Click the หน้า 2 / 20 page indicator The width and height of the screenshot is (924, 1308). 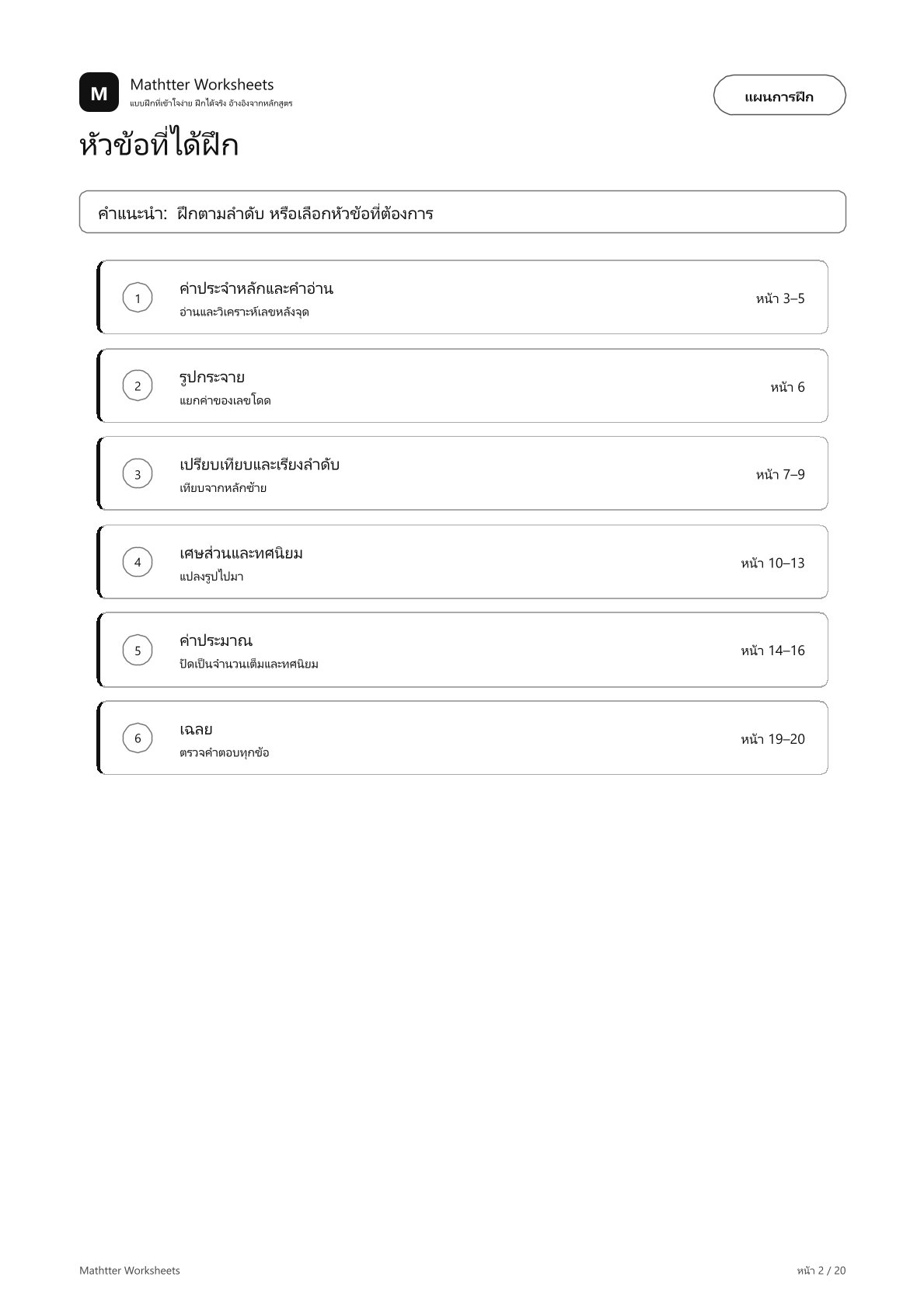tap(821, 1270)
